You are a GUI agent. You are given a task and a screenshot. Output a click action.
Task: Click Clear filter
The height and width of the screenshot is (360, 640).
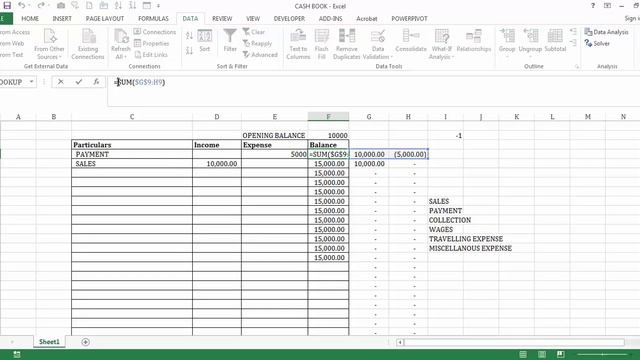(x=254, y=32)
